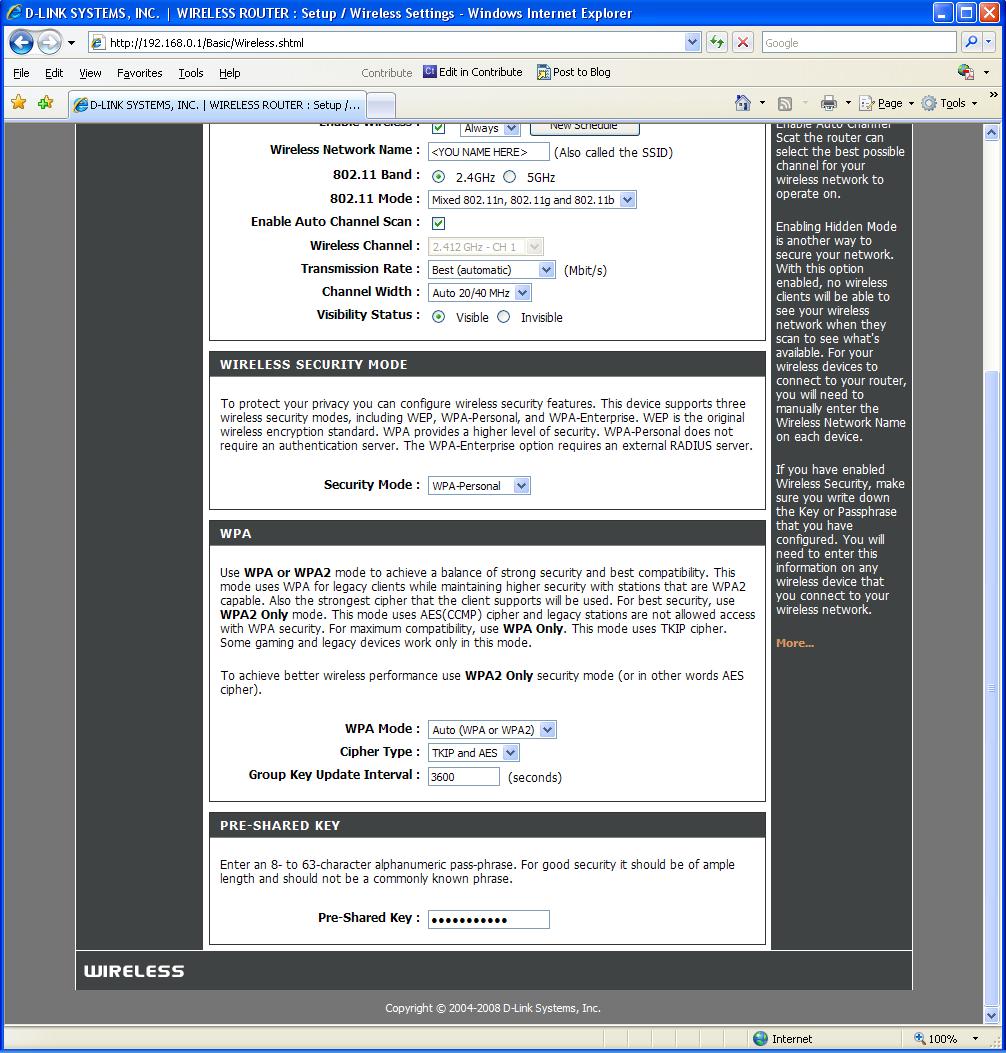Screen dimensions: 1006x1053
Task: Select Invisible visibility status
Action: [x=504, y=317]
